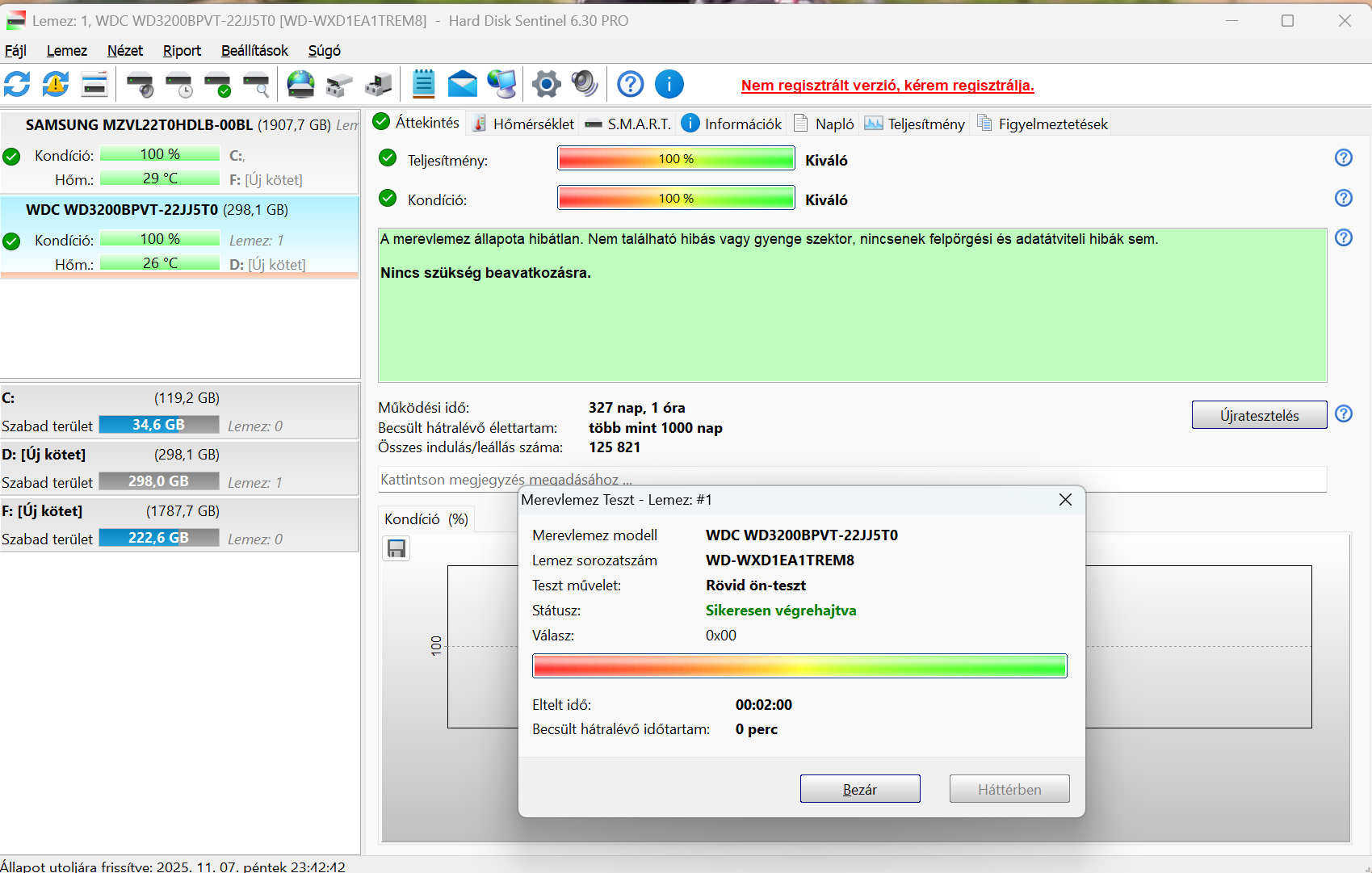Click the disk with magnifying glass toolbar icon

pos(257,84)
